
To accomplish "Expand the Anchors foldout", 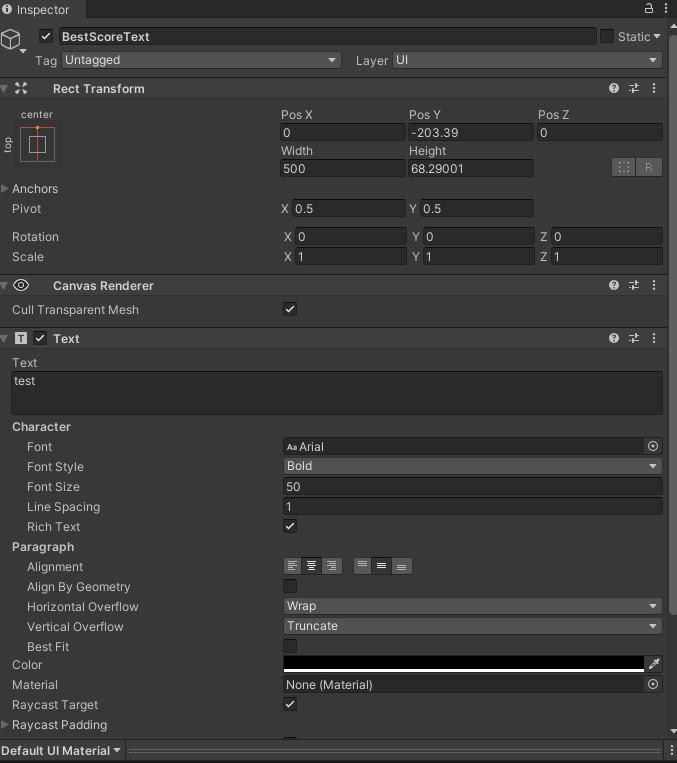I will [5, 188].
